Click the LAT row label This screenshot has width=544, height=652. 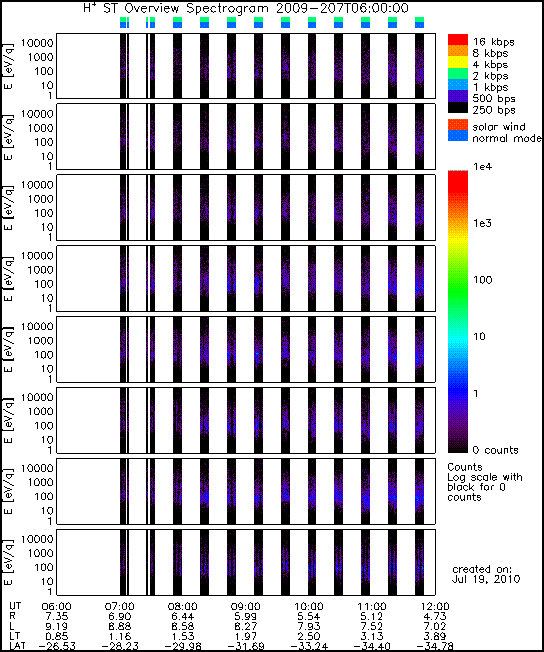[x=17, y=646]
